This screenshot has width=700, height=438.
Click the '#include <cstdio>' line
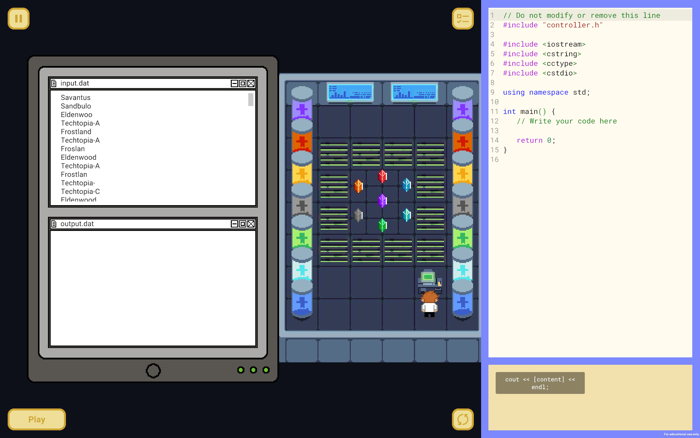click(x=540, y=73)
